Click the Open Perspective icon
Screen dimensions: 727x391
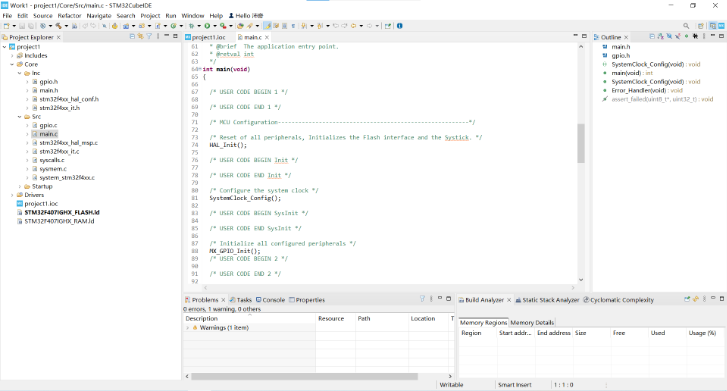[x=701, y=26]
